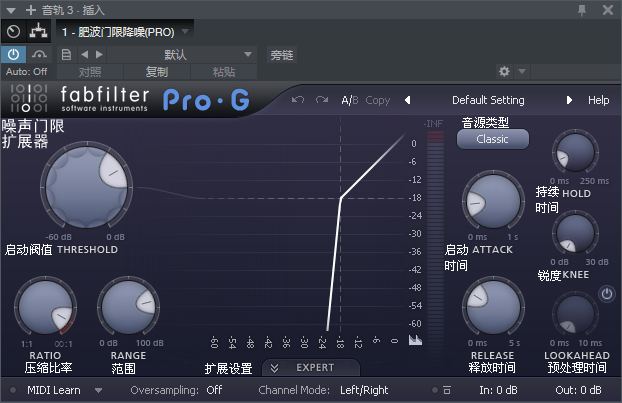Click Attack knob
Viewport: 622px width, 403px height.
tap(493, 201)
